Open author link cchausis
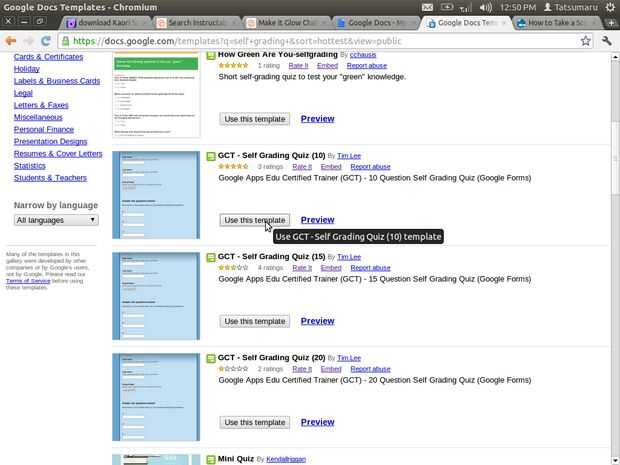The width and height of the screenshot is (620, 465). (x=363, y=55)
